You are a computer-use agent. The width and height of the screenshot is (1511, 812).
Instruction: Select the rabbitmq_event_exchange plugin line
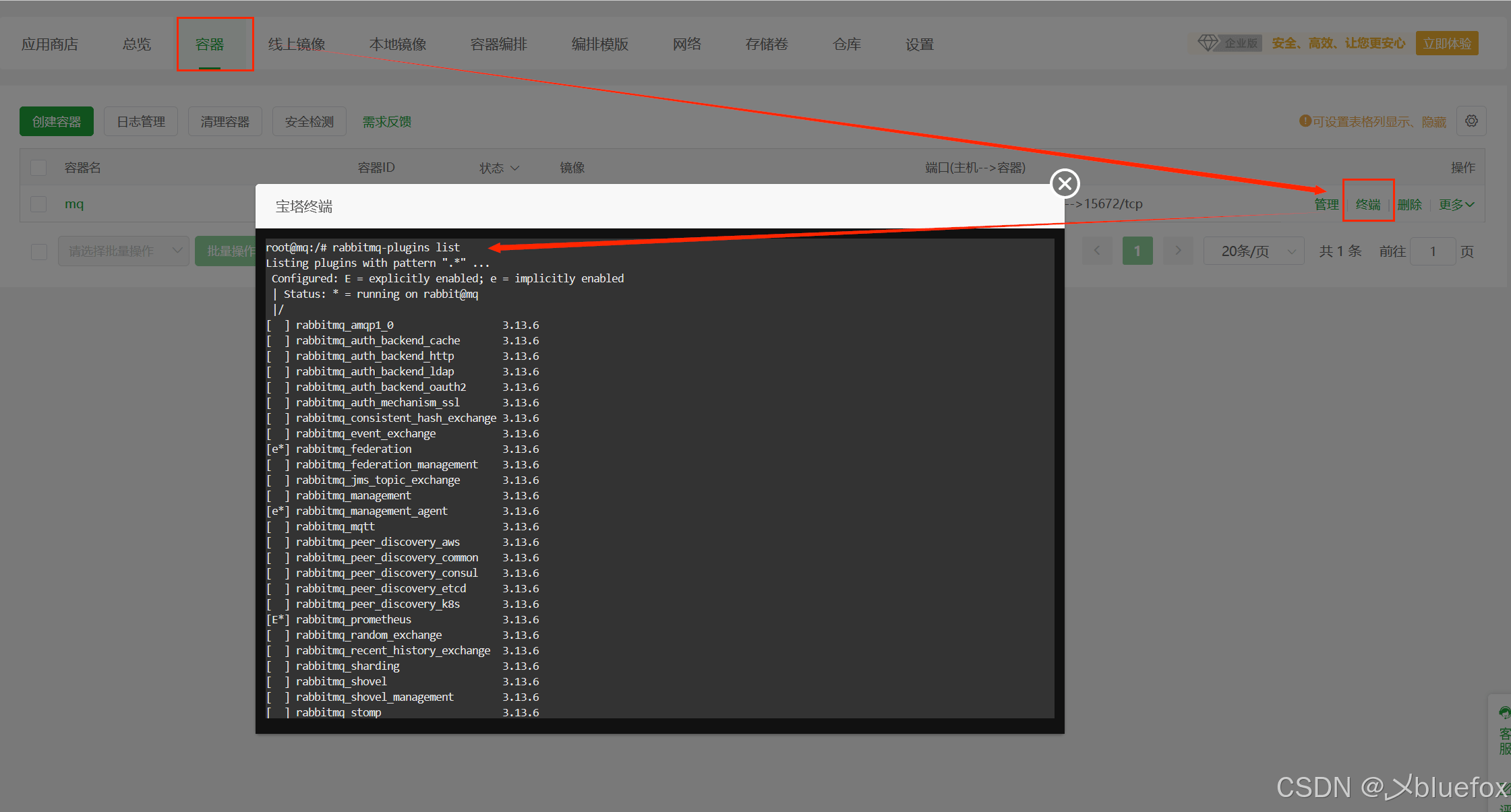click(x=403, y=433)
